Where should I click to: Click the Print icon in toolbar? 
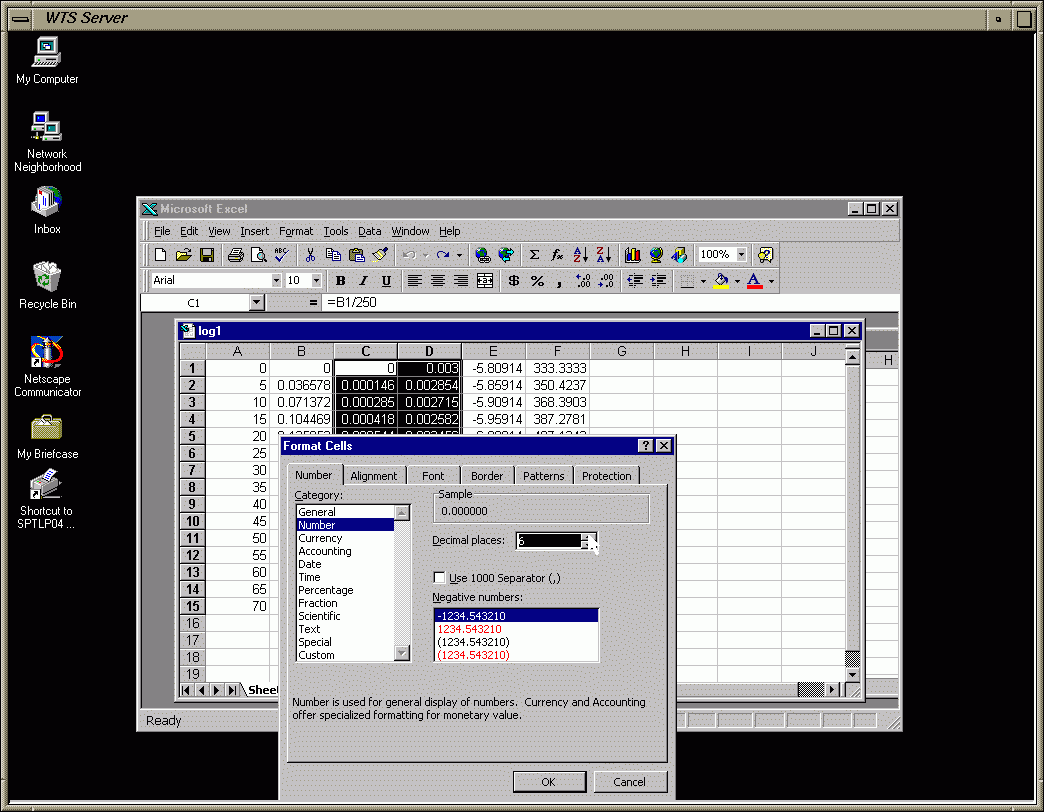click(235, 255)
